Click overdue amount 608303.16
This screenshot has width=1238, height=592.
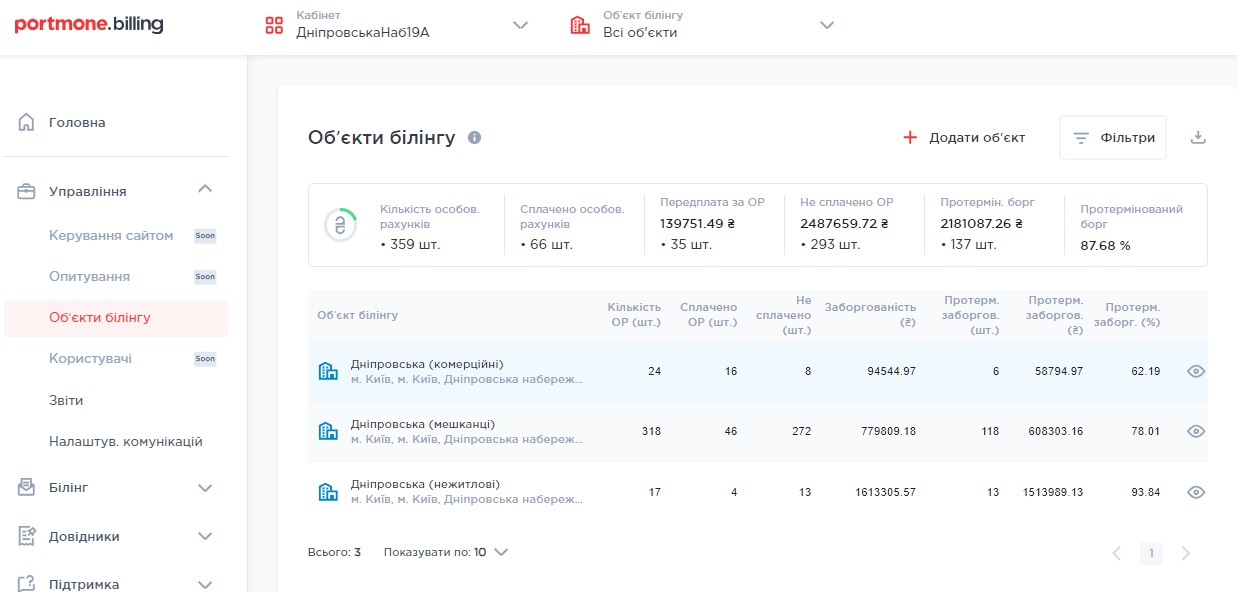(1054, 431)
